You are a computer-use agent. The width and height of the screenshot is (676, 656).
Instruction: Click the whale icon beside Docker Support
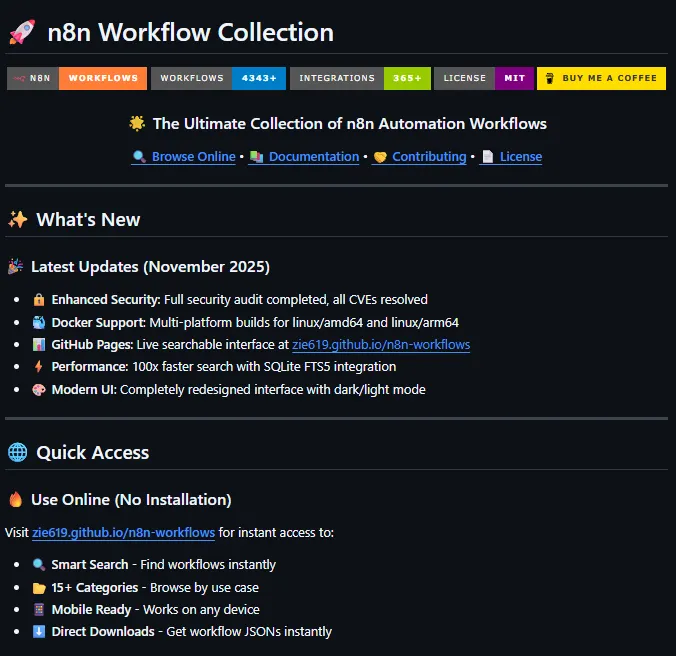39,322
